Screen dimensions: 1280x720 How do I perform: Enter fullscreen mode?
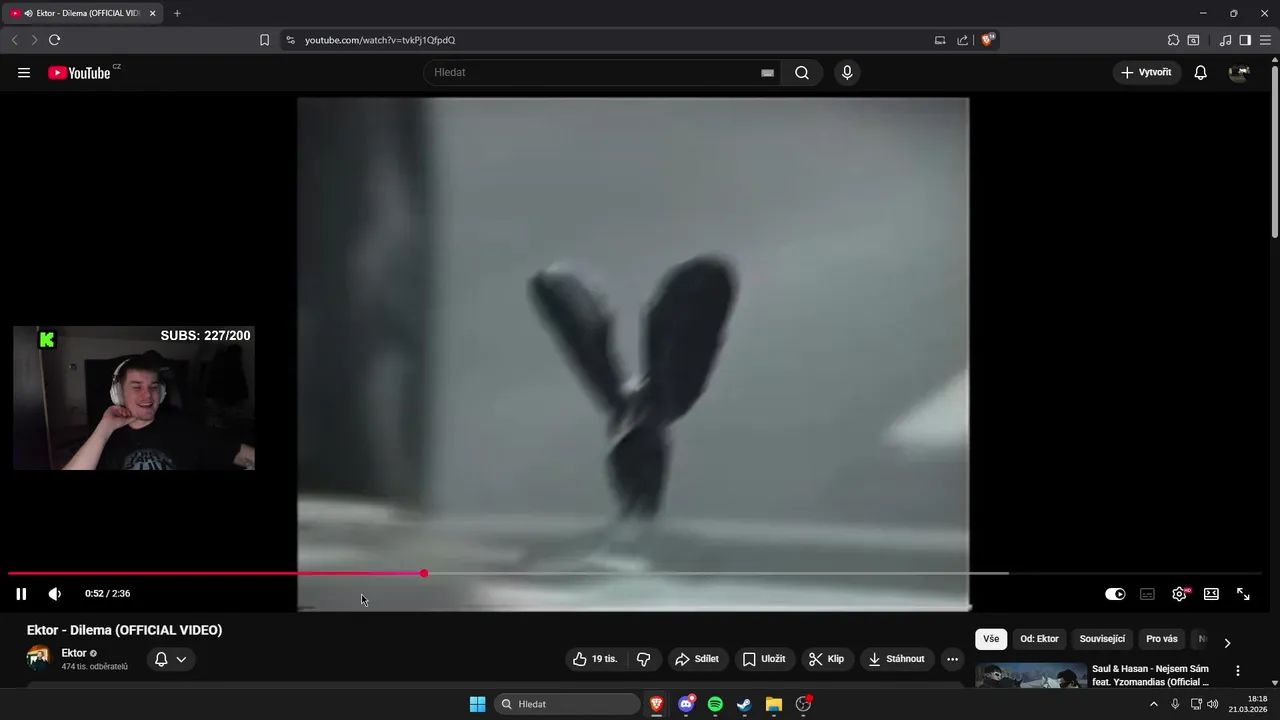pyautogui.click(x=1243, y=594)
